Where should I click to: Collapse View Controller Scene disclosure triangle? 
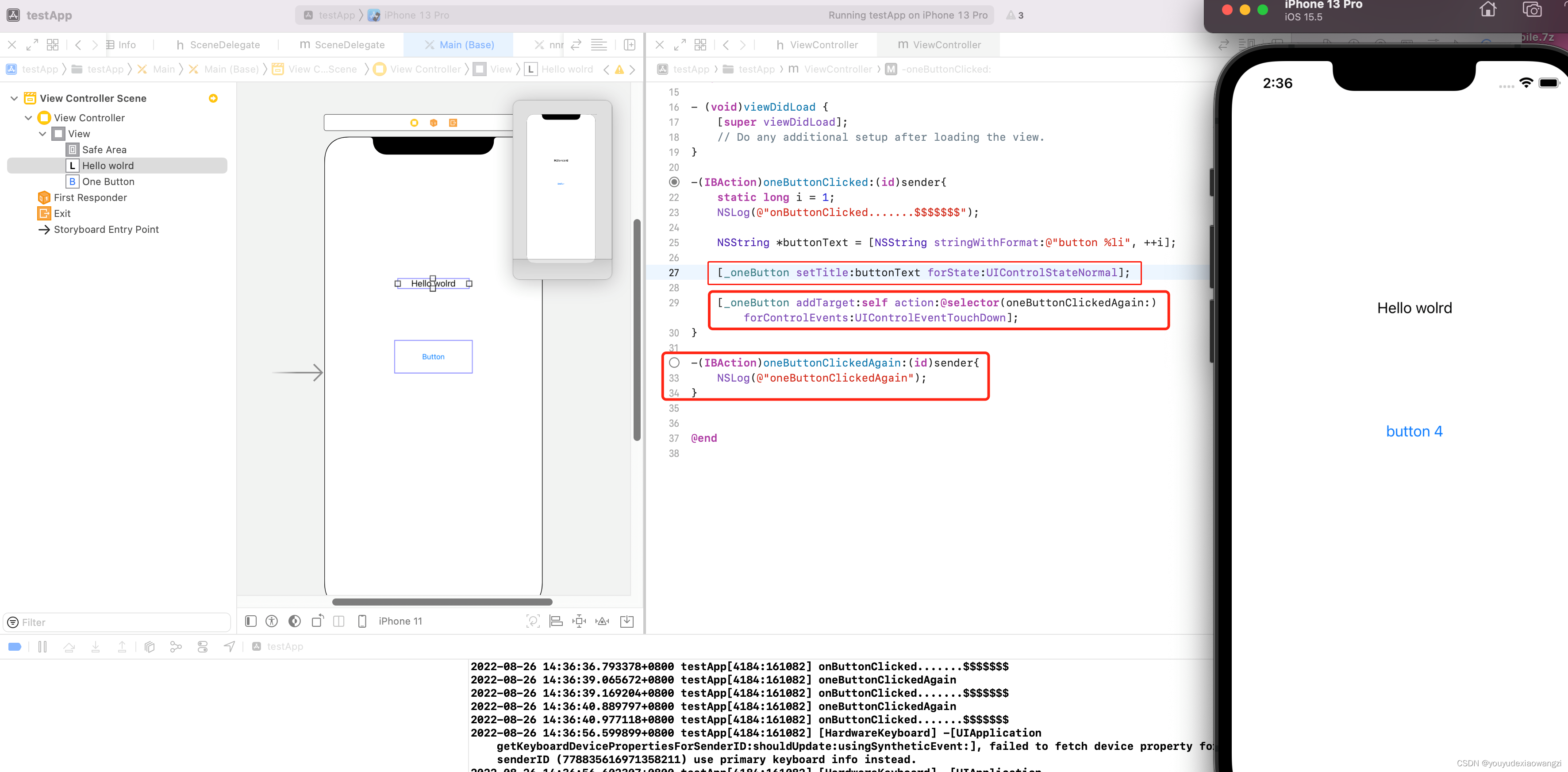[x=14, y=98]
